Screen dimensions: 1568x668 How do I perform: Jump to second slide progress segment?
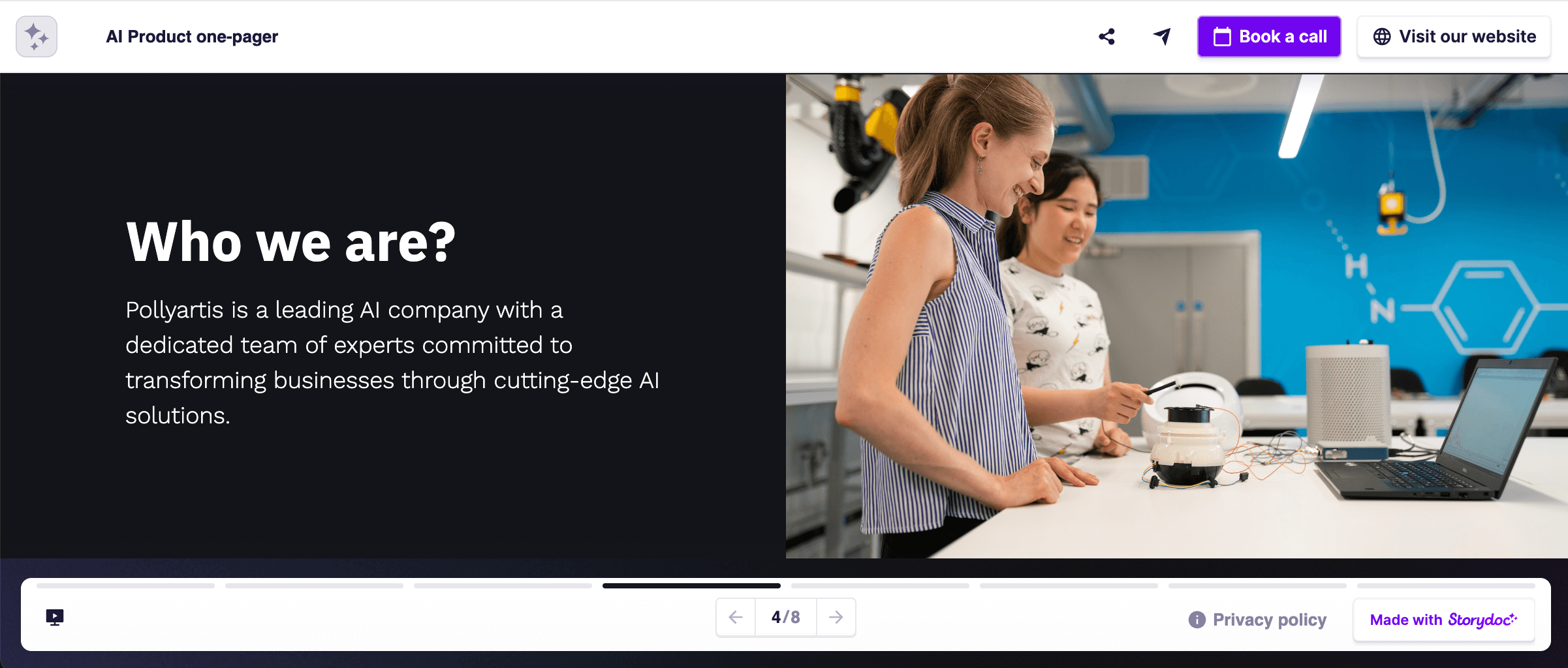(x=314, y=586)
